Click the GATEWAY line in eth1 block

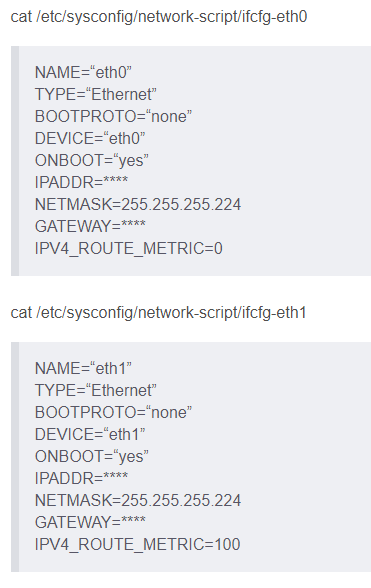90,522
